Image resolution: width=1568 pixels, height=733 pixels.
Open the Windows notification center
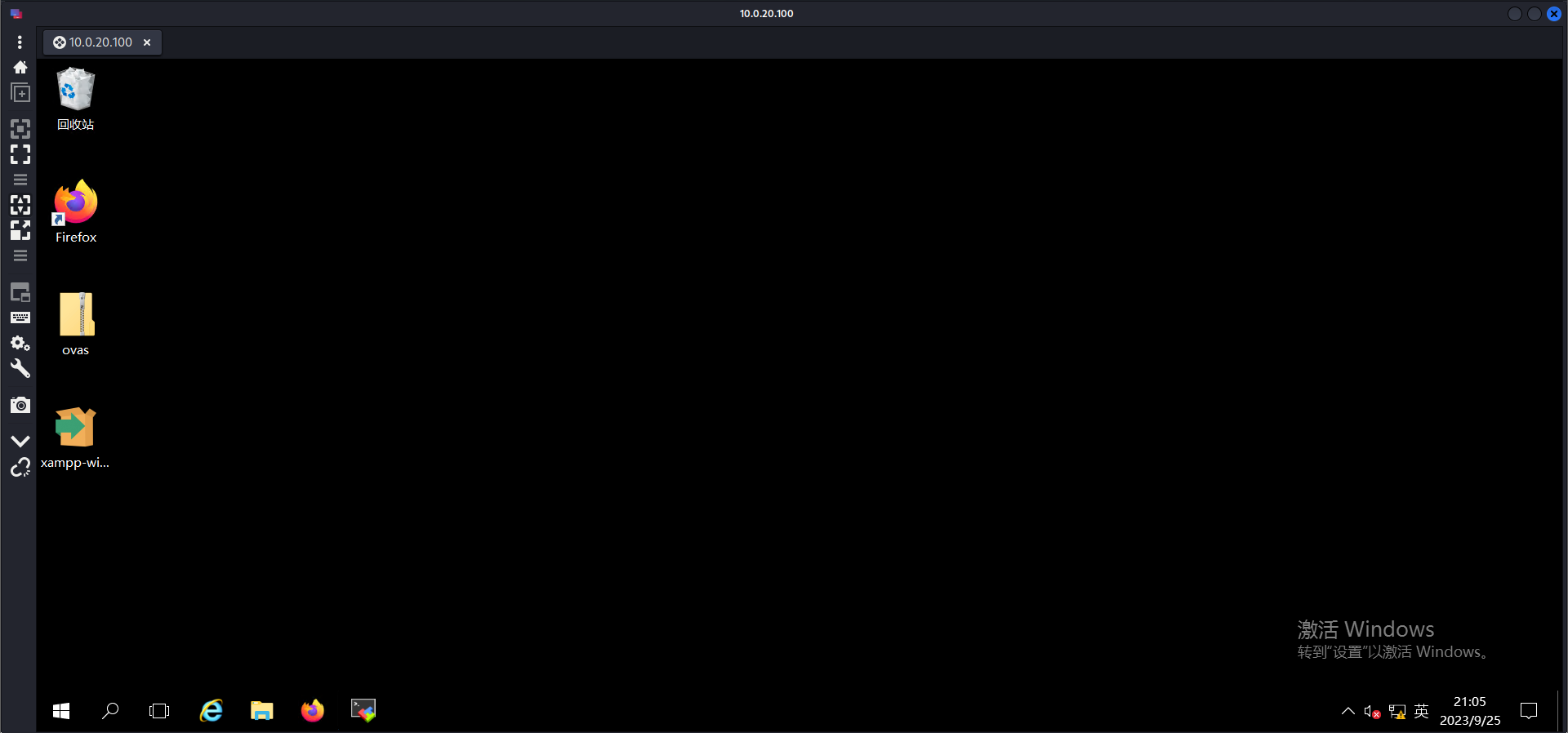coord(1529,711)
